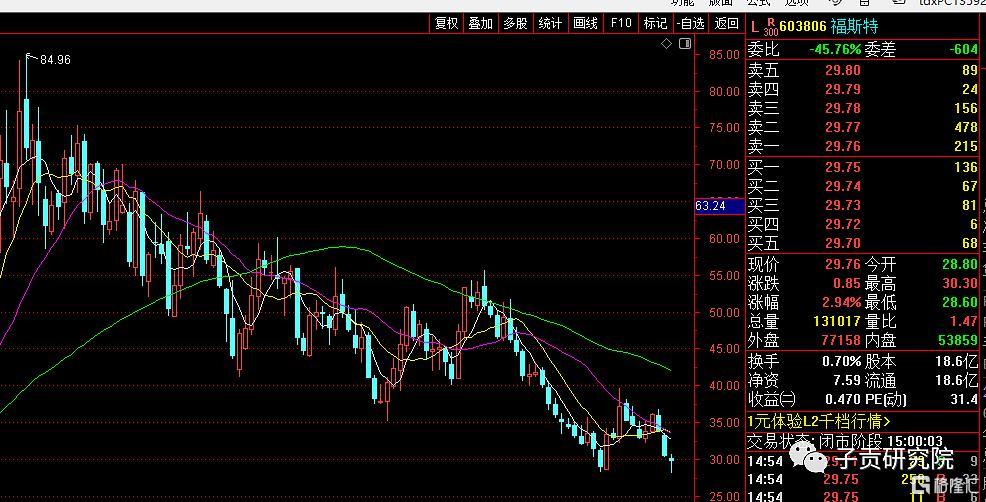Click the 内盘 value 53859
This screenshot has width=986, height=502.
tap(960, 340)
